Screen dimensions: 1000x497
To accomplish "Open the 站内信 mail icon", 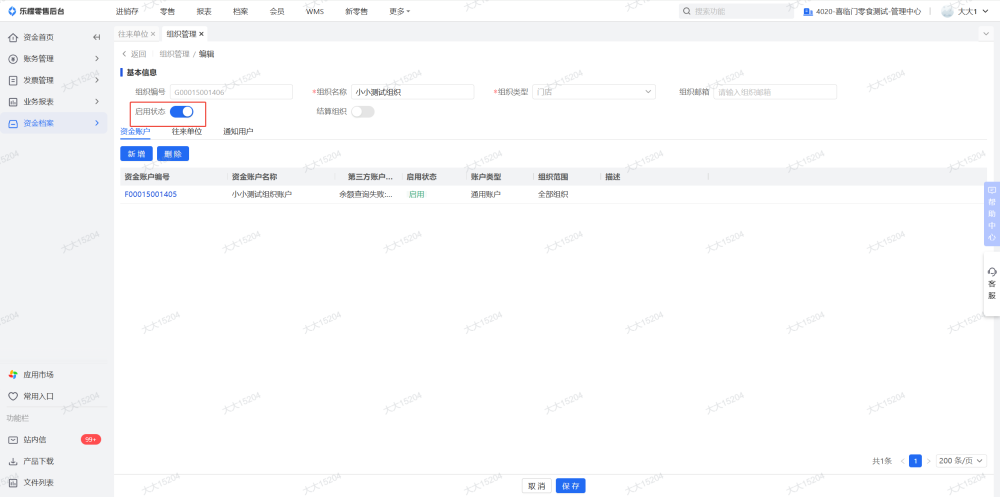I will [x=13, y=440].
